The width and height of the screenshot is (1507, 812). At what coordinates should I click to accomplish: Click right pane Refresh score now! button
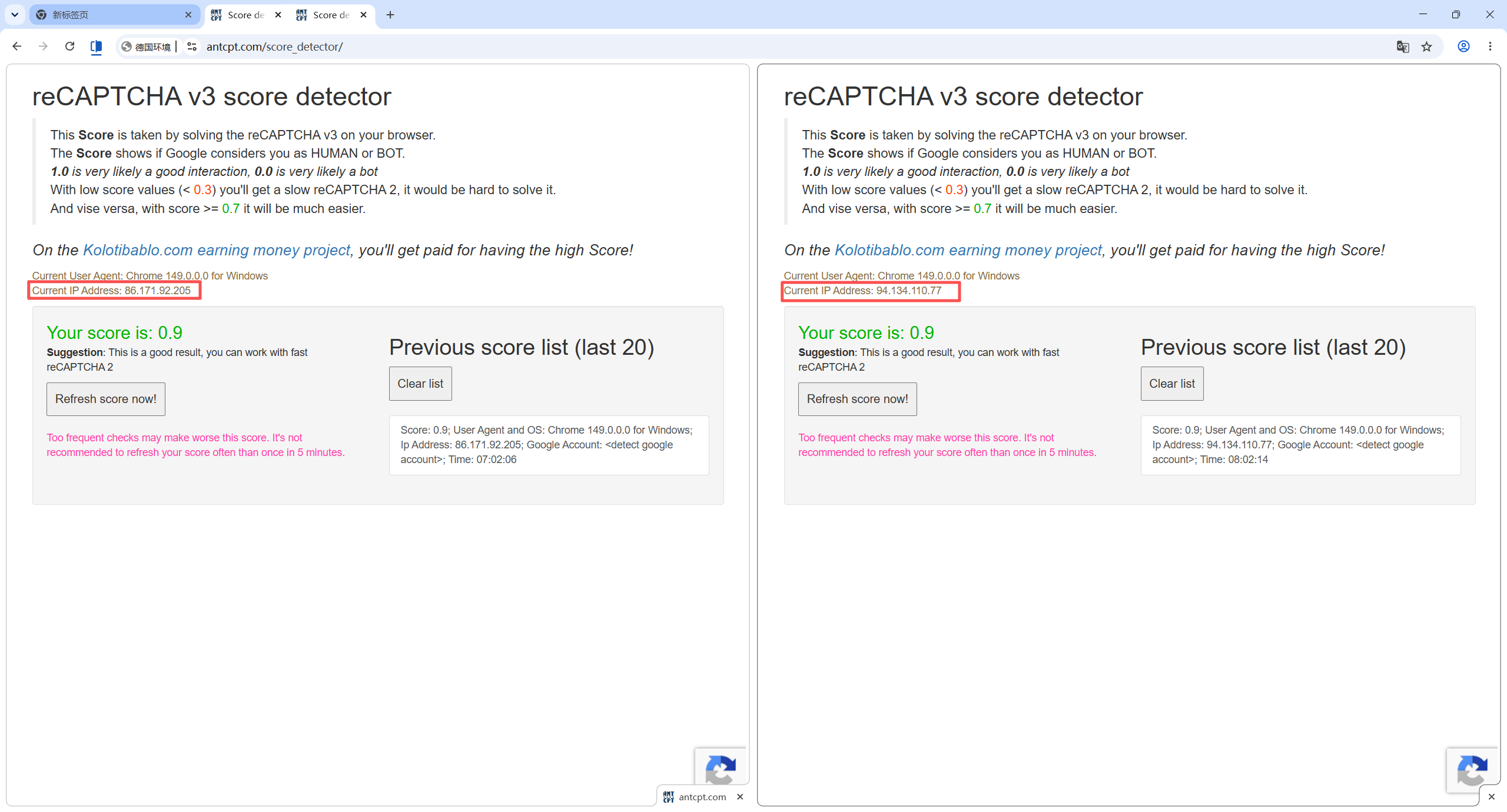pyautogui.click(x=857, y=399)
